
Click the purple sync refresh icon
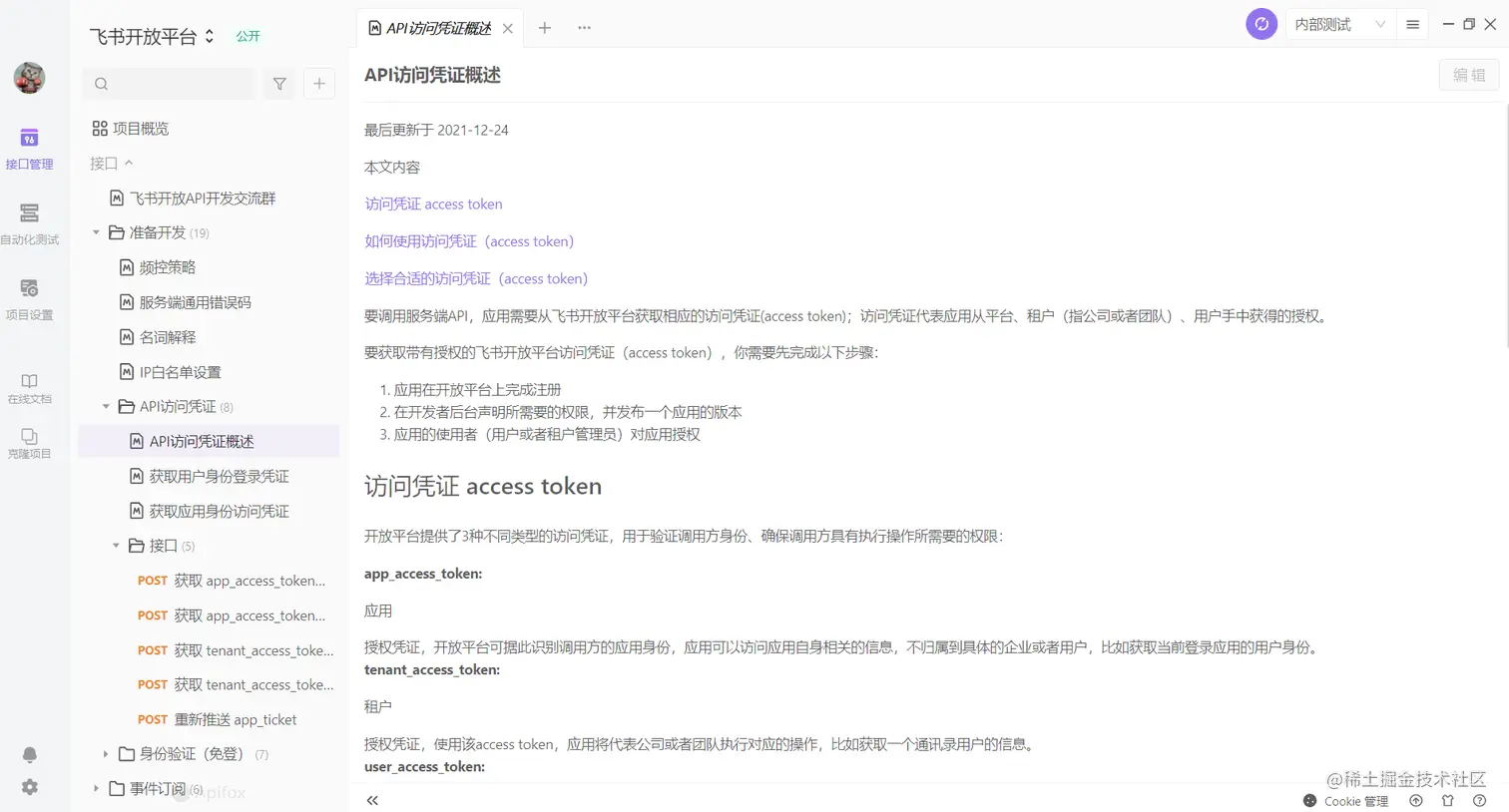click(1261, 24)
